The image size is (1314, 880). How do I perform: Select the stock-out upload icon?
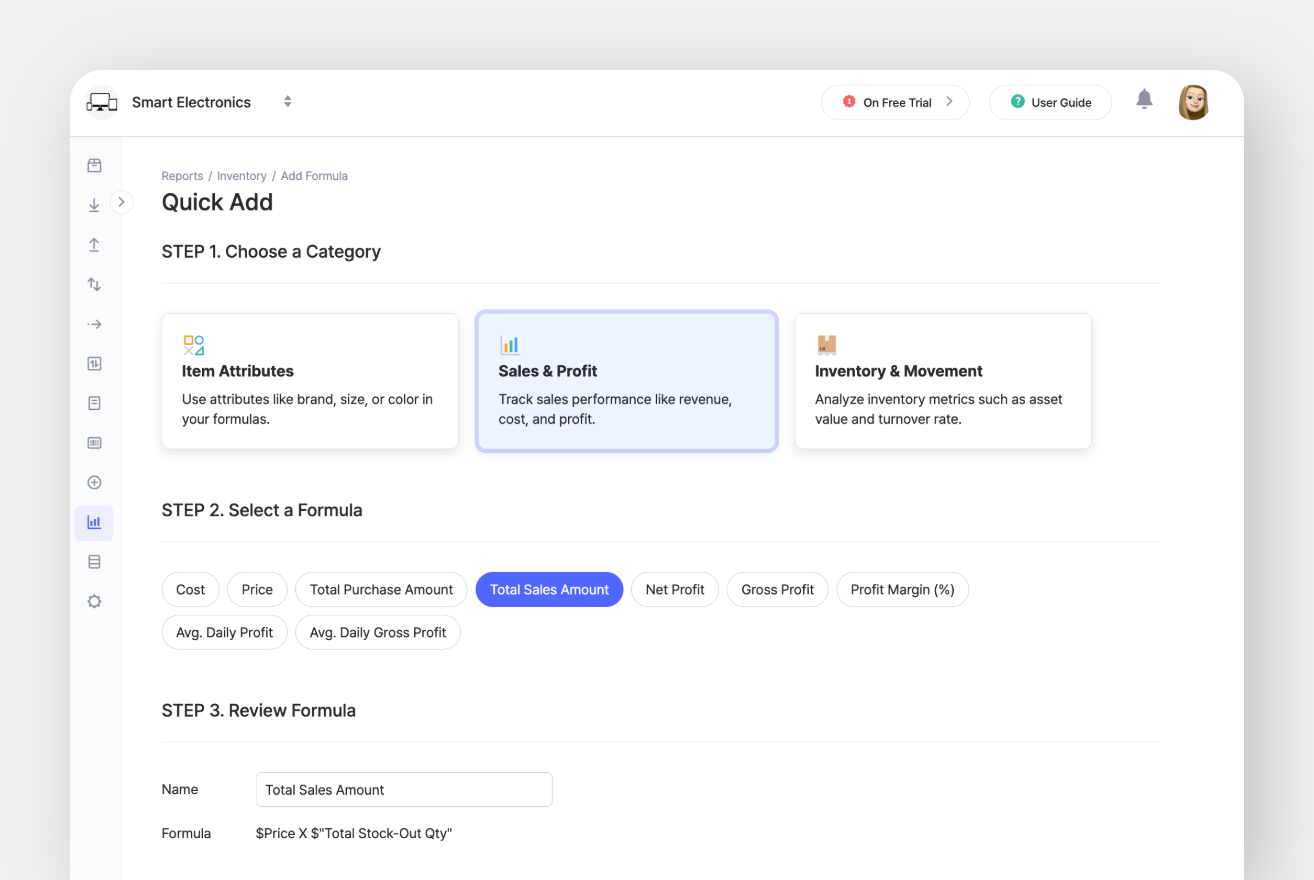(x=94, y=244)
